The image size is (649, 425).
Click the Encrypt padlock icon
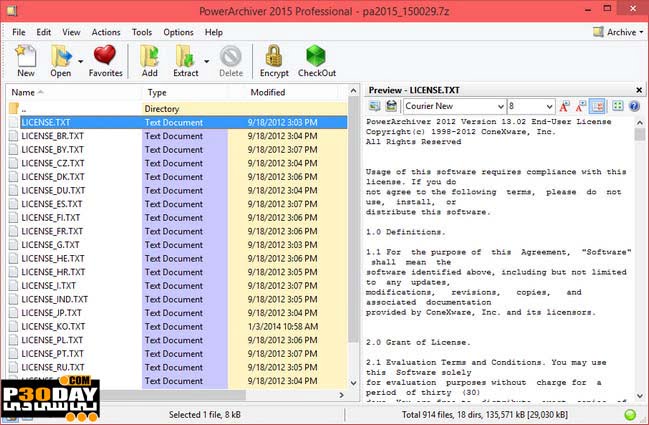pos(274,61)
